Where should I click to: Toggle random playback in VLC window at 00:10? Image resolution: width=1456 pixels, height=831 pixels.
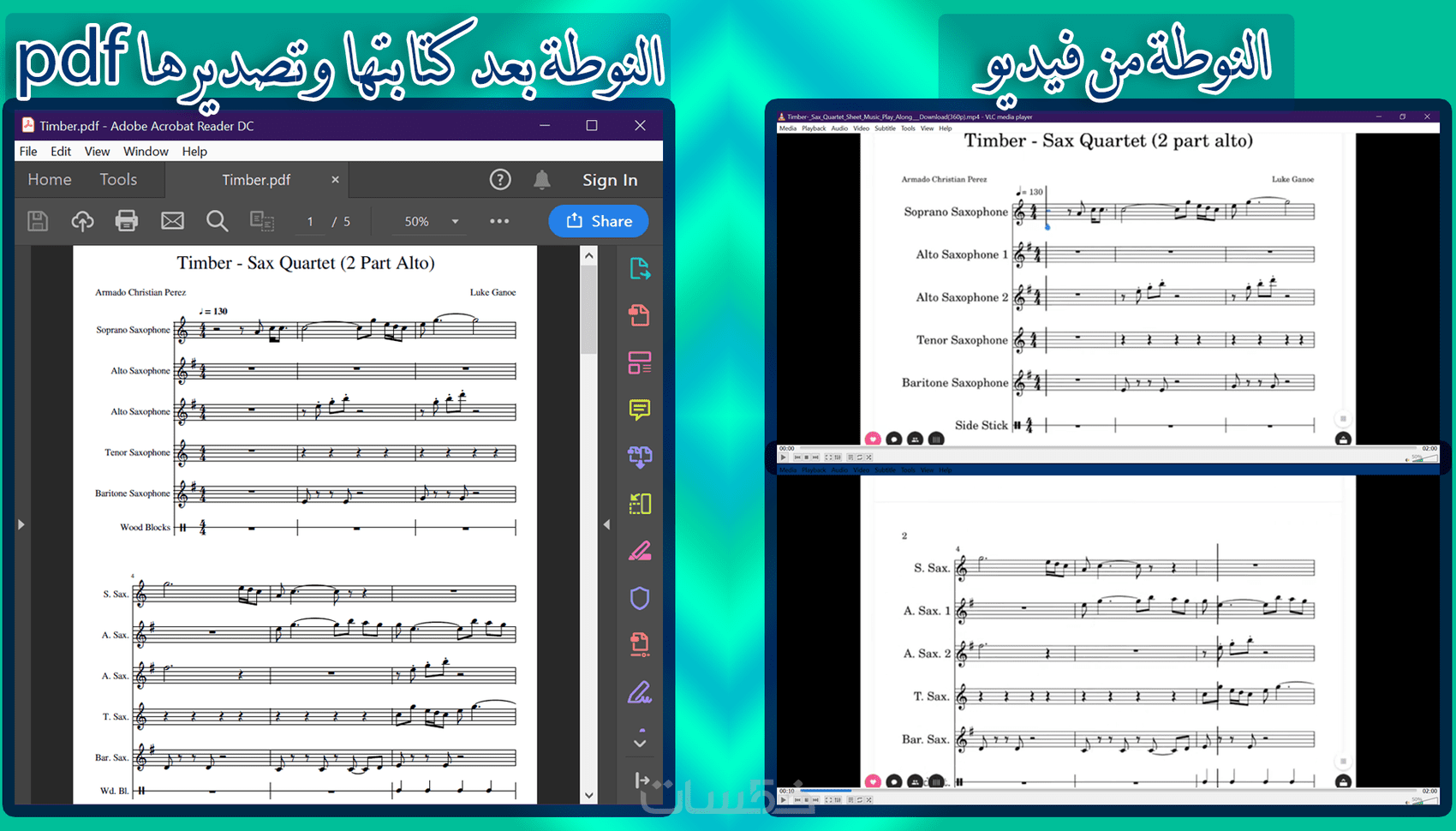(868, 800)
